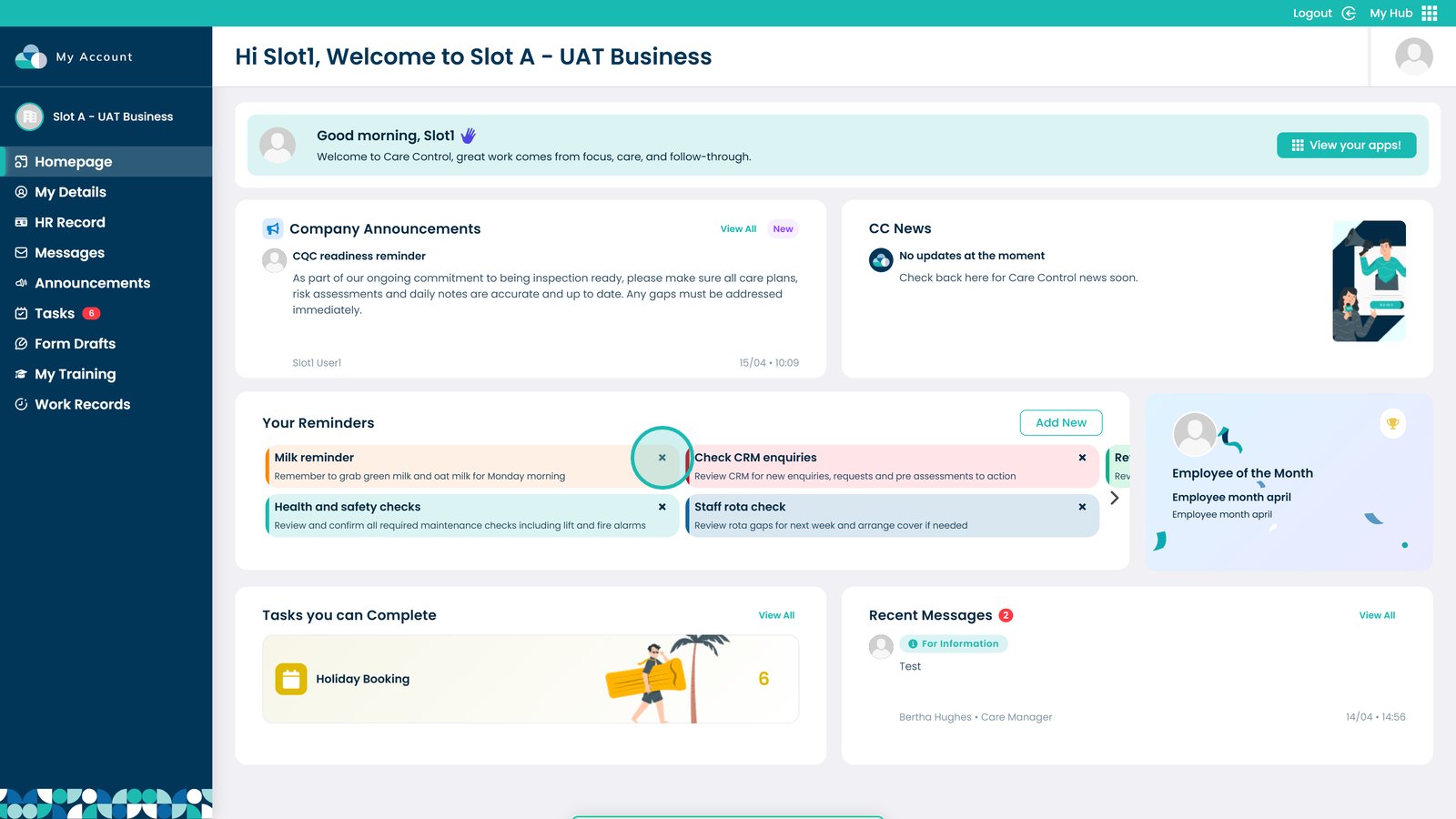Click the Holiday Booking calendar icon
The width and height of the screenshot is (1456, 819).
pos(291,679)
